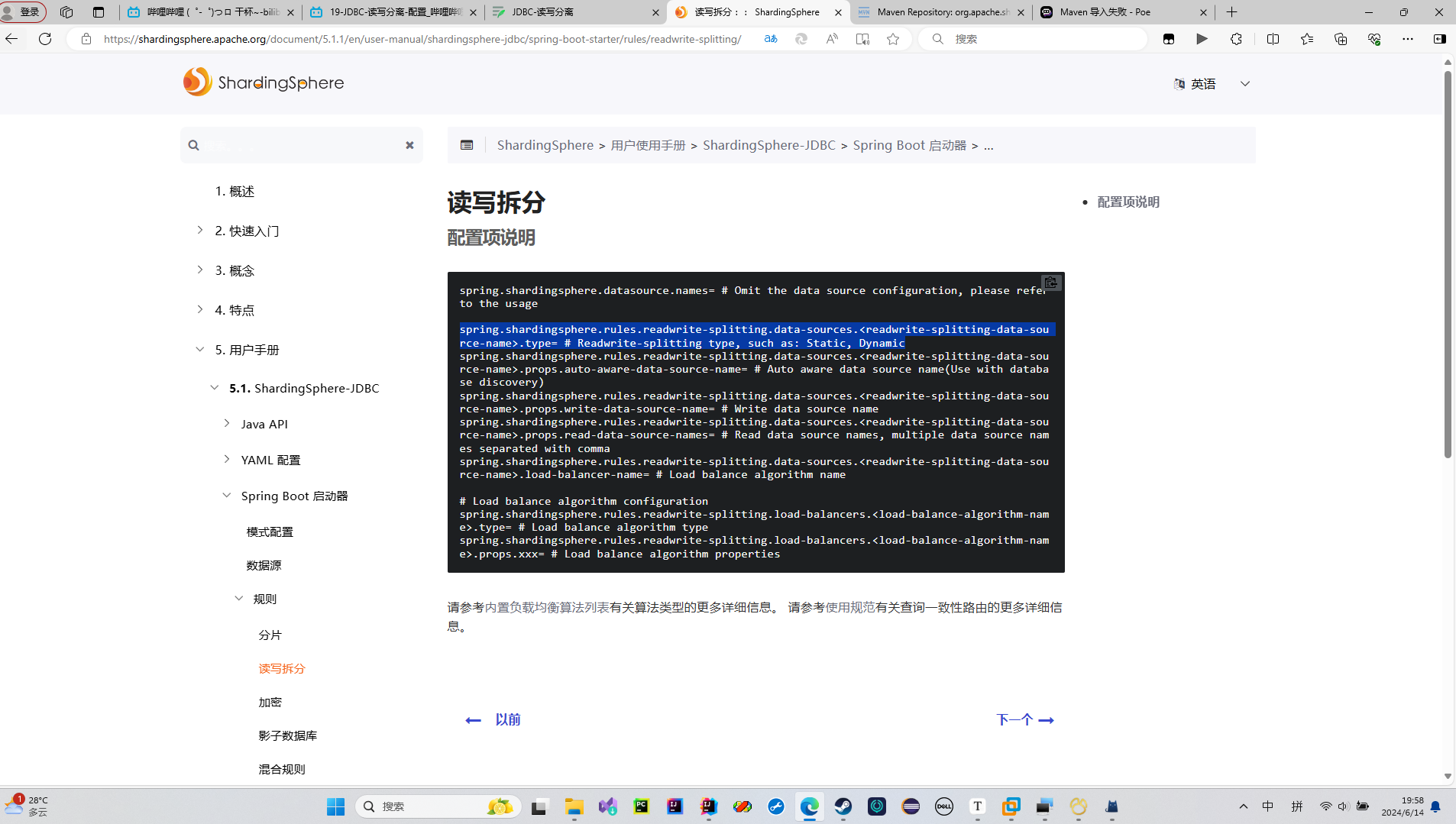Open File Explorer from taskbar

574,806
